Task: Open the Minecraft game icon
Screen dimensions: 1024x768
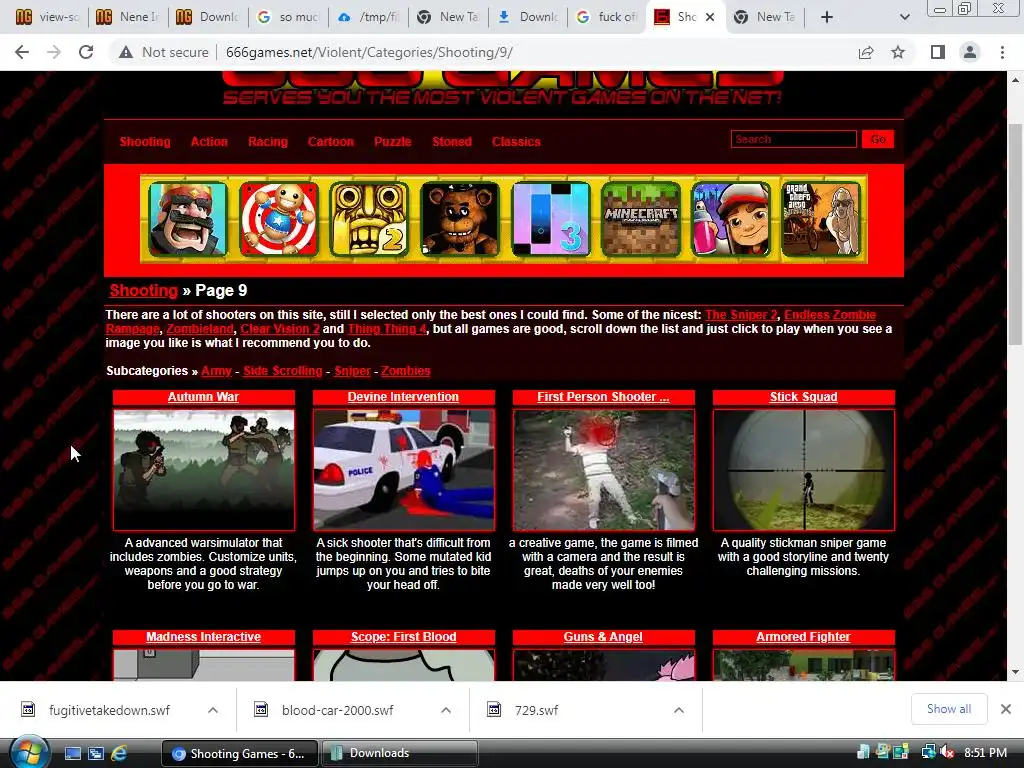Action: point(641,219)
